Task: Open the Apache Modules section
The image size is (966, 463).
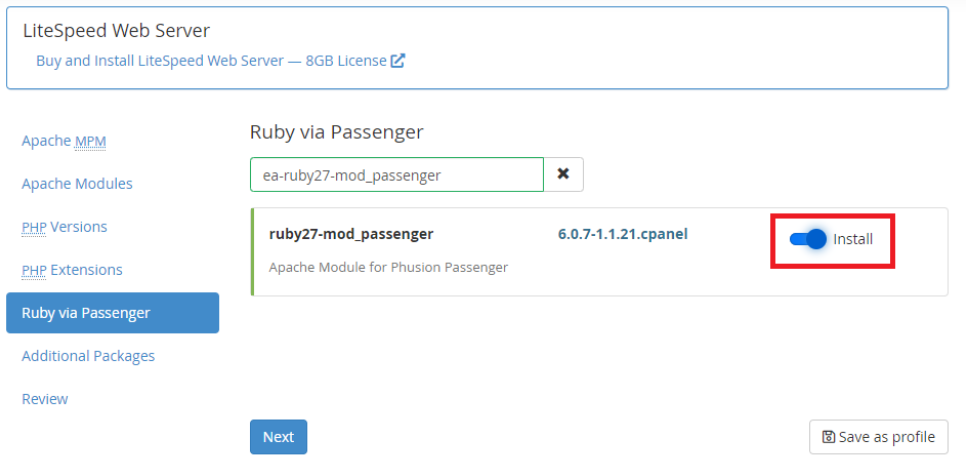Action: pos(77,184)
